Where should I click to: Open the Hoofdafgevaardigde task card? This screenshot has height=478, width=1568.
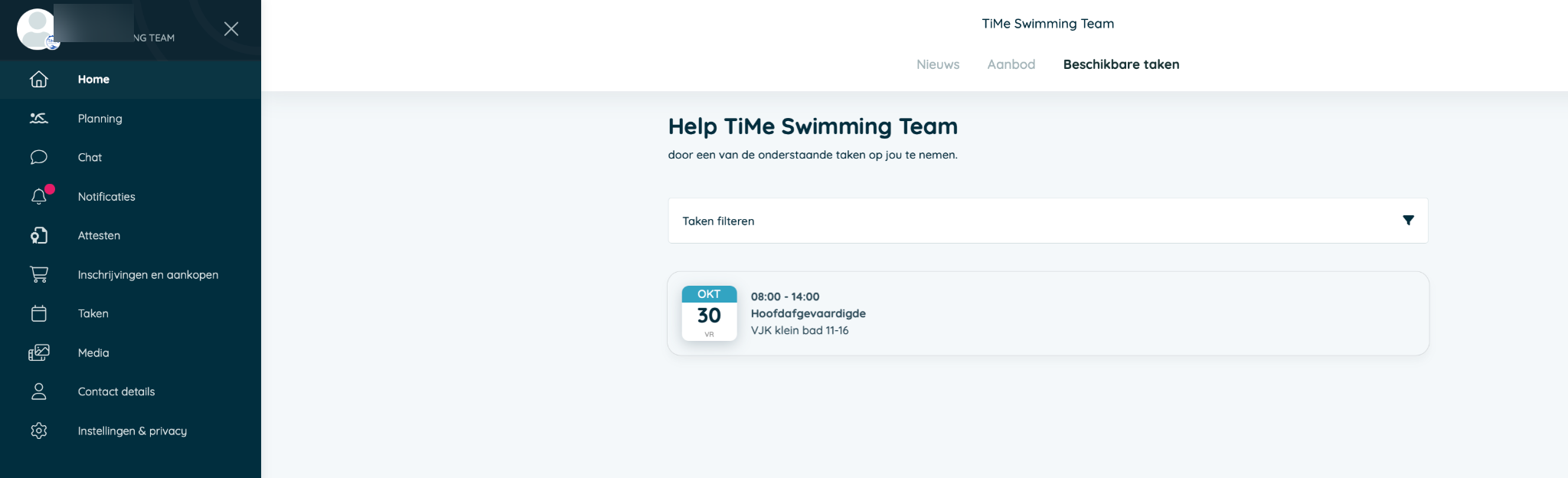tap(1047, 313)
